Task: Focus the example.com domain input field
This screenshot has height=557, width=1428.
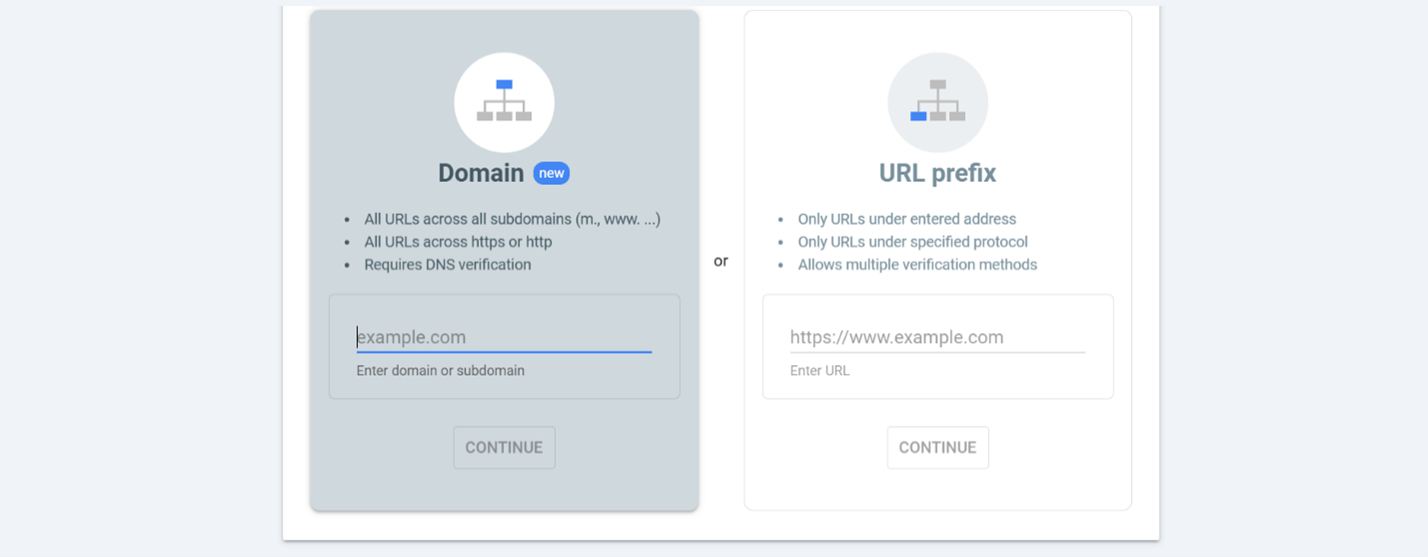Action: coord(504,337)
